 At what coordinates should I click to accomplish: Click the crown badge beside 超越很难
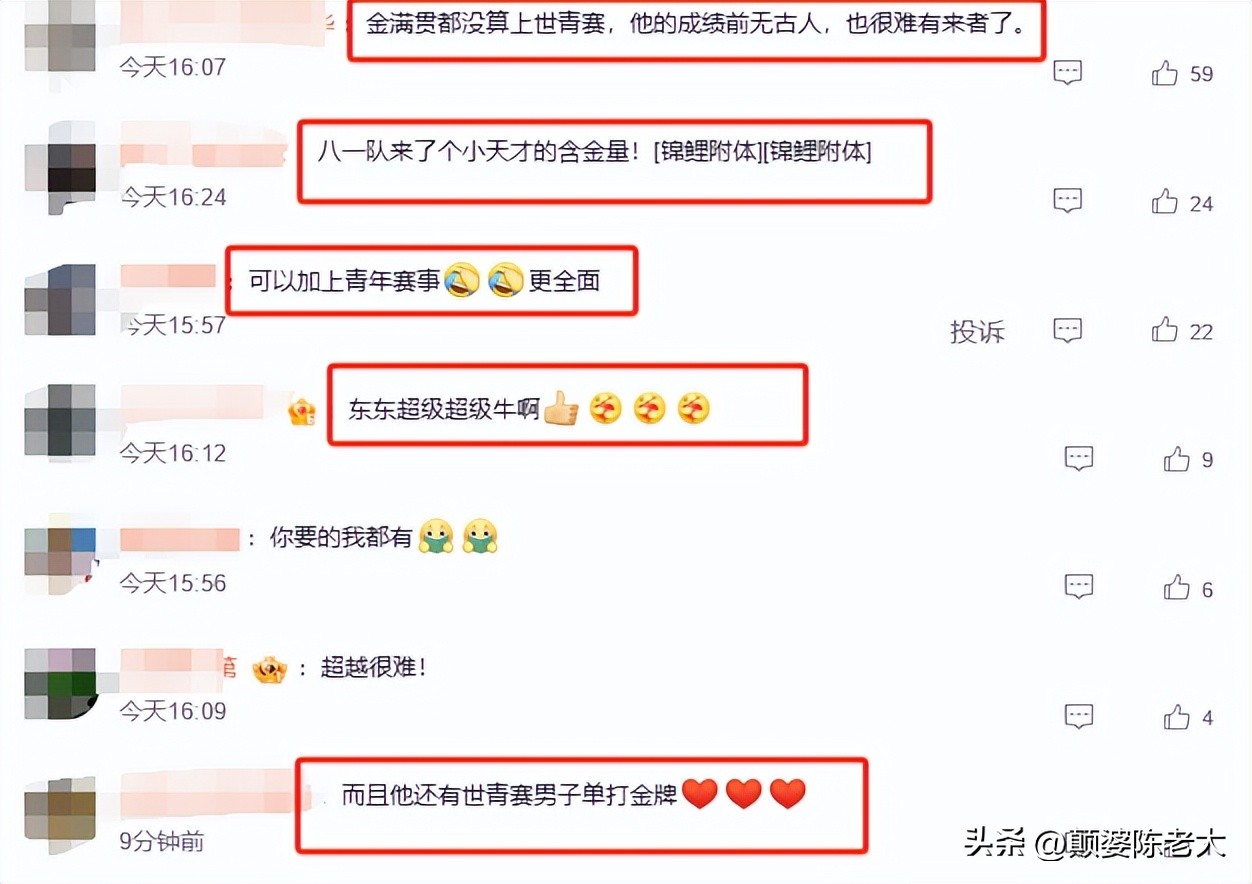pyautogui.click(x=270, y=669)
